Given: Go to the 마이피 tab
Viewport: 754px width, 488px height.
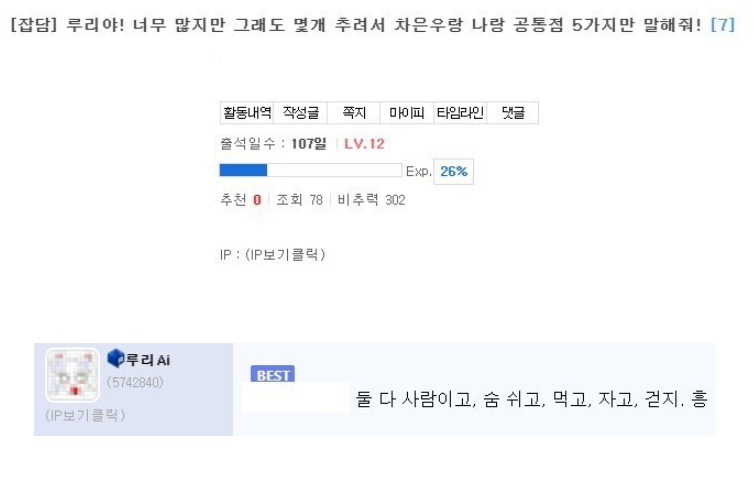Looking at the screenshot, I should click(407, 113).
